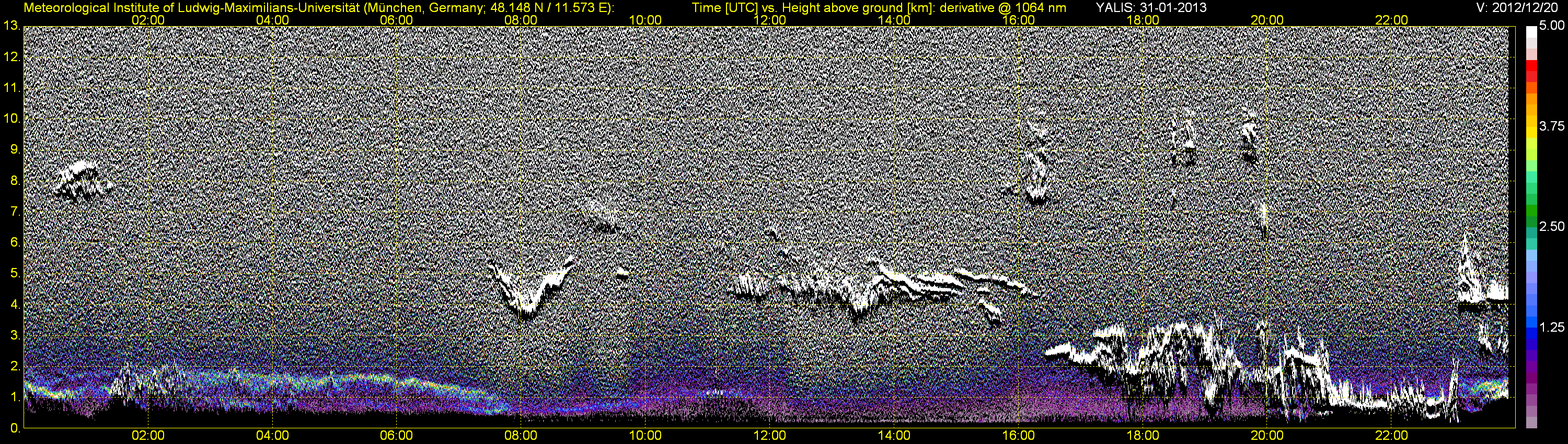Click the 13 km height axis label
This screenshot has height=444, width=1568.
click(11, 26)
